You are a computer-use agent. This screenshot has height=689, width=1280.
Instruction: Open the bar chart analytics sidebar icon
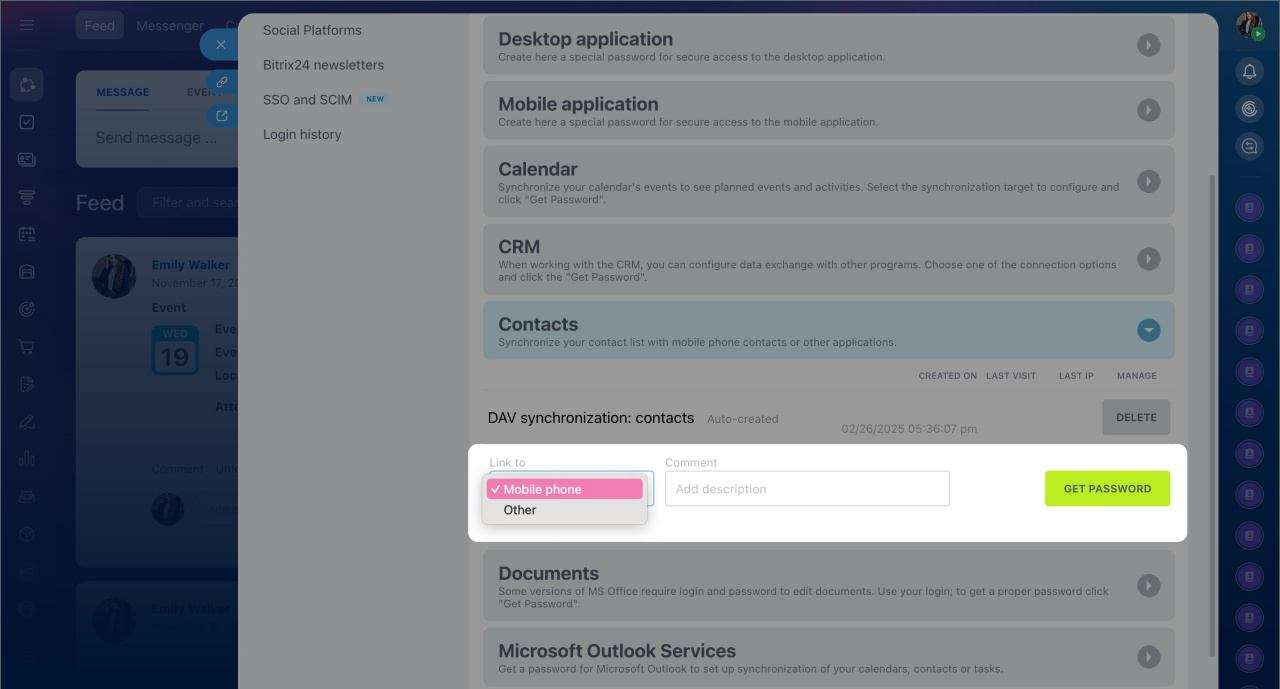point(27,458)
